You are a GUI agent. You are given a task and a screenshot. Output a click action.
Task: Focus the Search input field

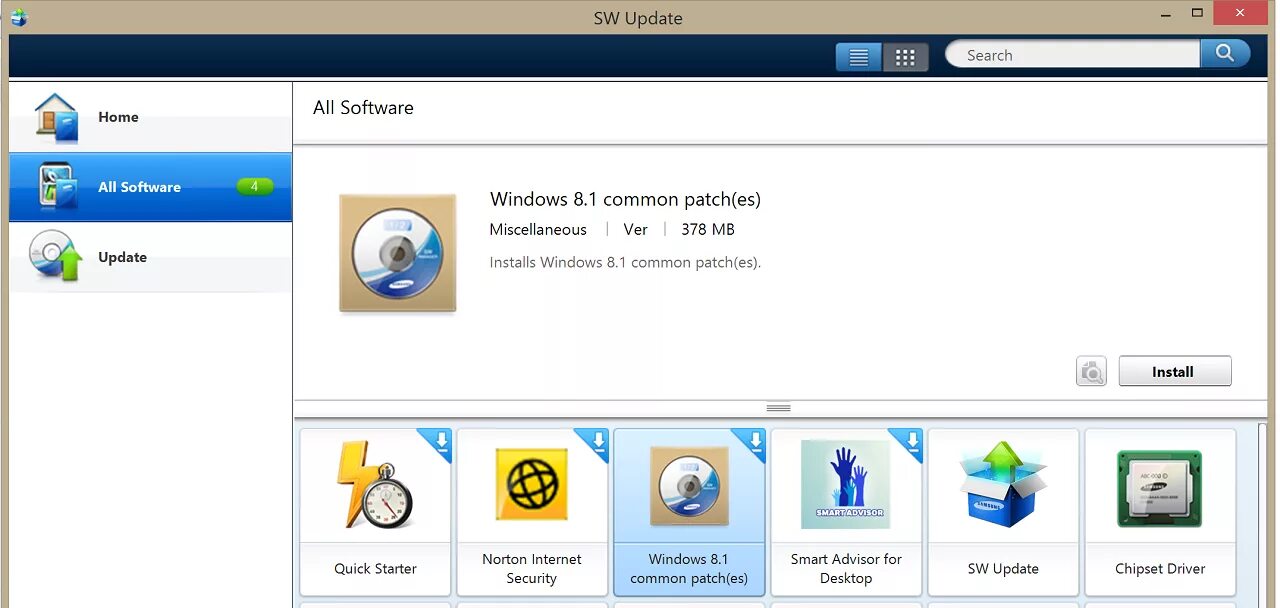click(1072, 54)
